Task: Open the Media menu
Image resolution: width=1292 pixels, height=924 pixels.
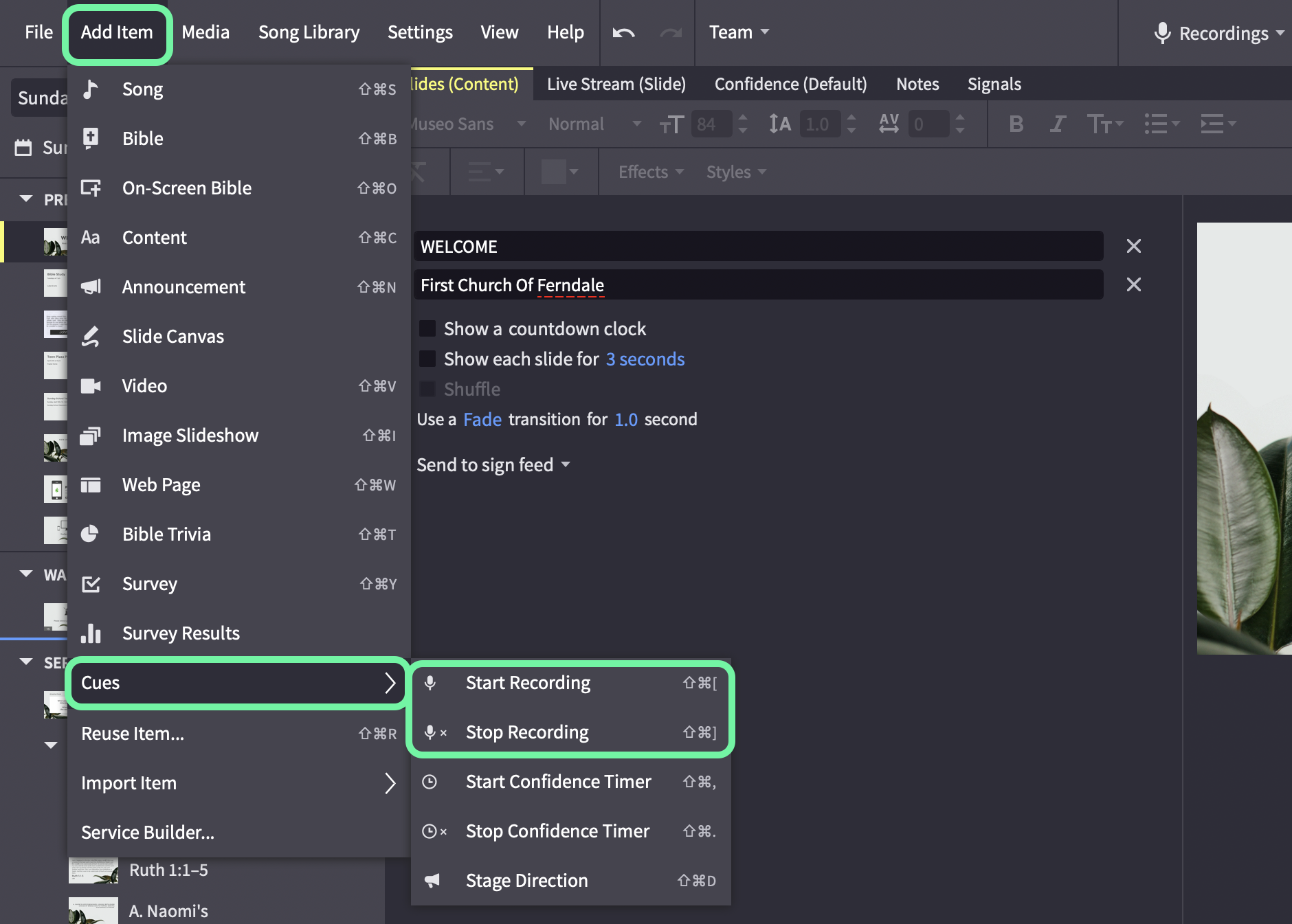Action: click(205, 32)
